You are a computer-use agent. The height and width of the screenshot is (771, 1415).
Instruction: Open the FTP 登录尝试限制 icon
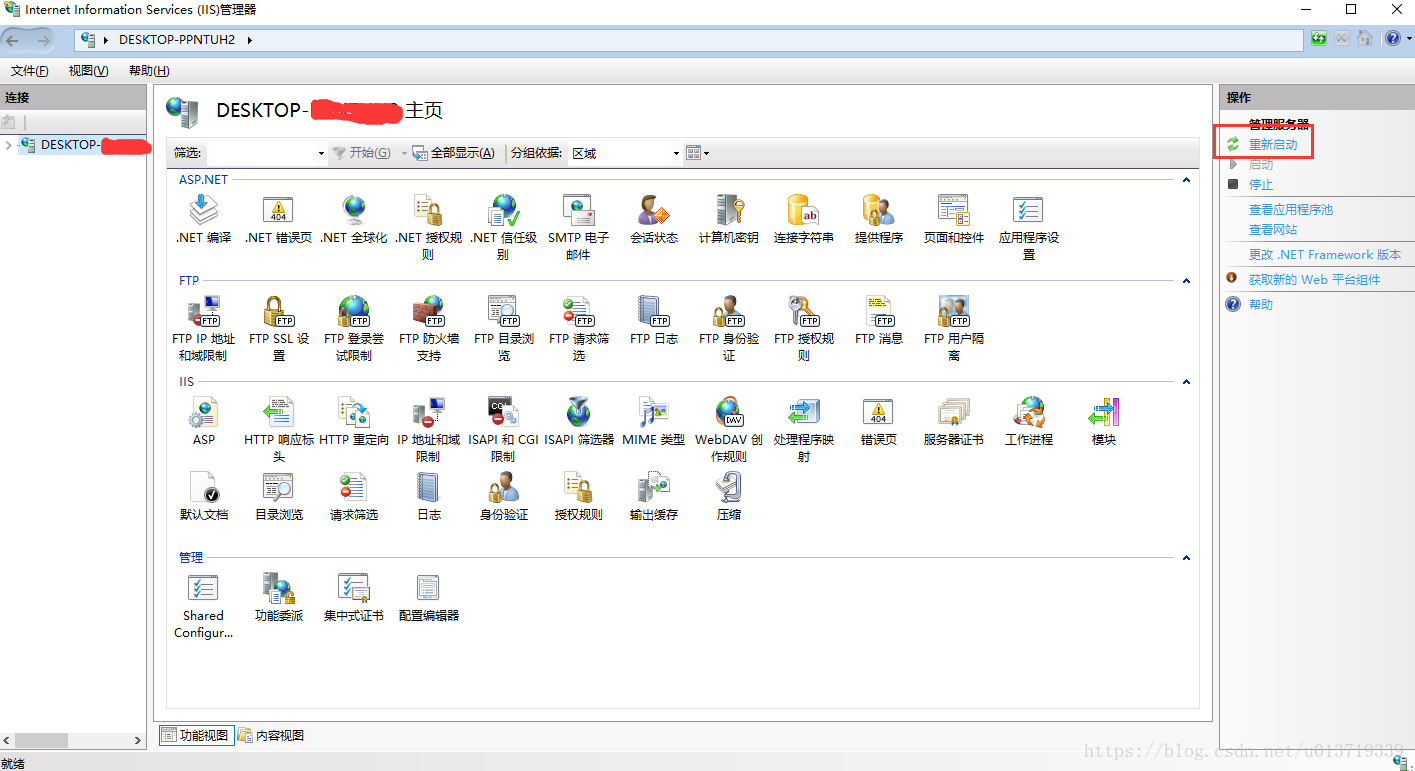point(354,312)
